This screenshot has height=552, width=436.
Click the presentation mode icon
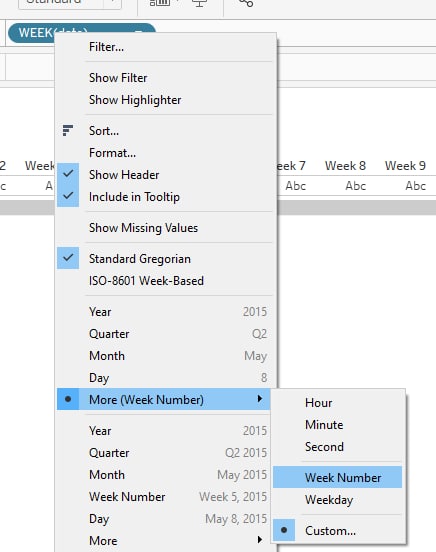(199, 3)
